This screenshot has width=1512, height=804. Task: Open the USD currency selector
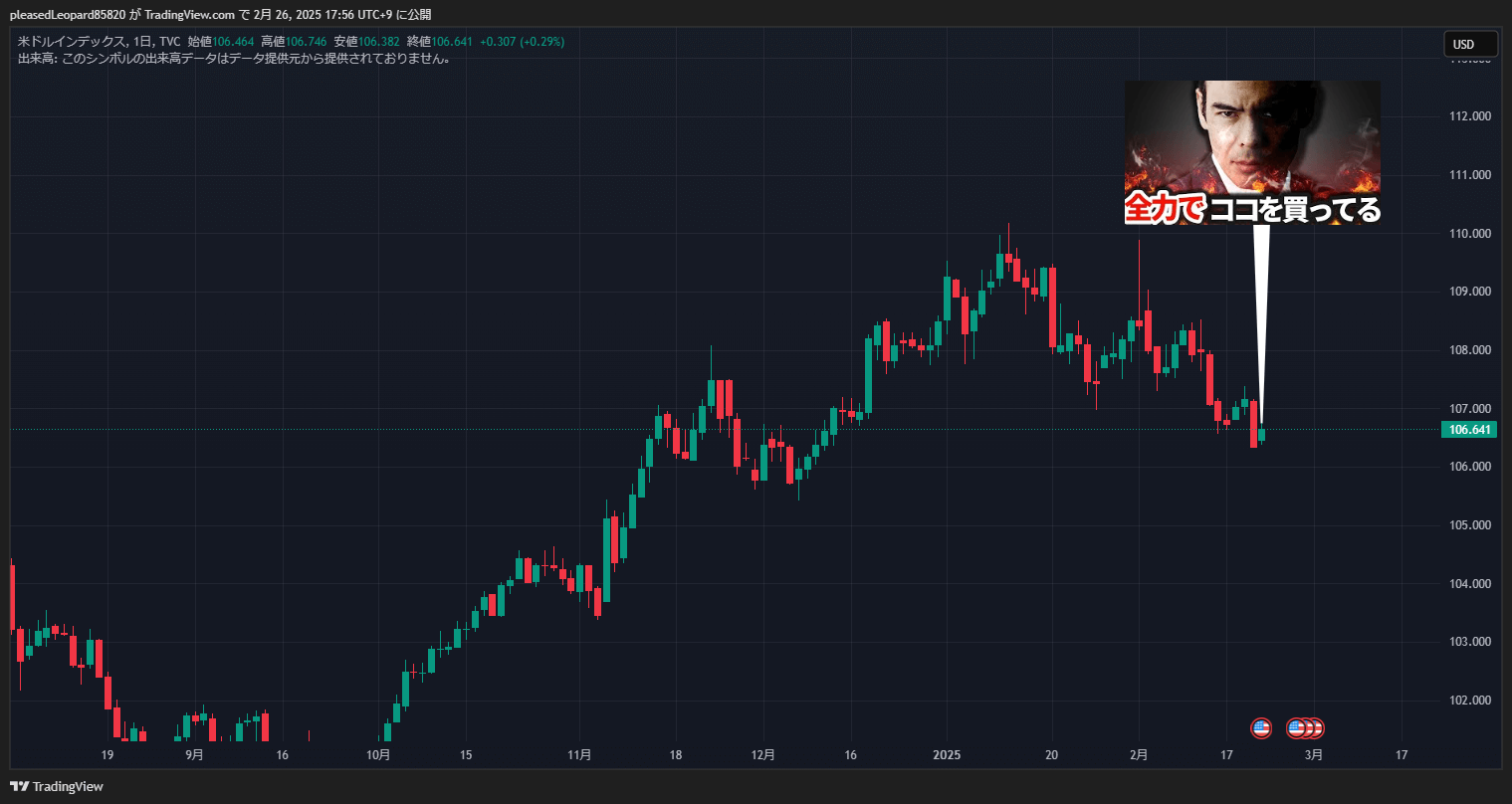tap(1470, 45)
